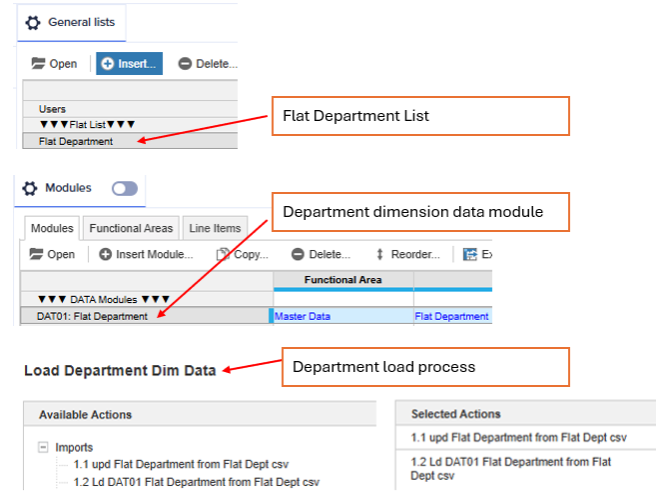Screen dimensions: 656x504
Task: Click the blue Insert... button
Action: [129, 64]
